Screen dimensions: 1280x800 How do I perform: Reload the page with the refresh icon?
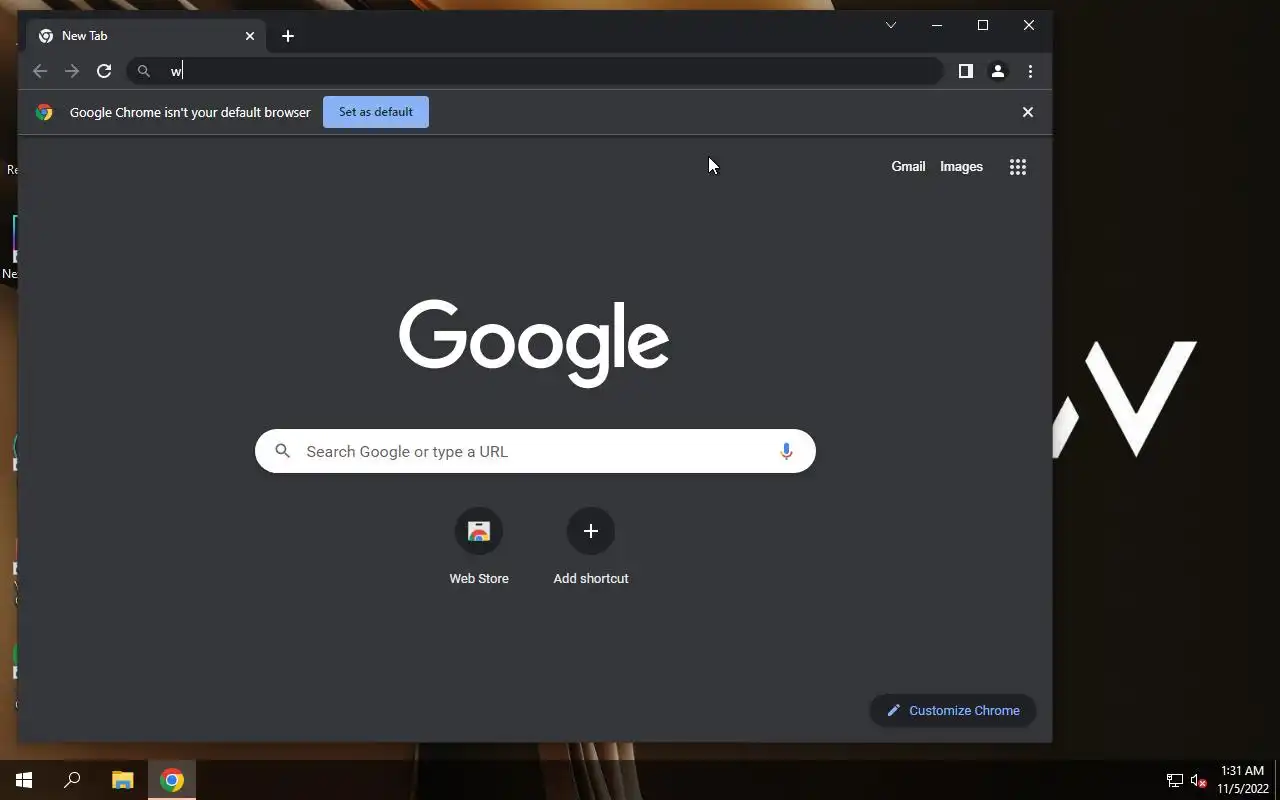104,71
